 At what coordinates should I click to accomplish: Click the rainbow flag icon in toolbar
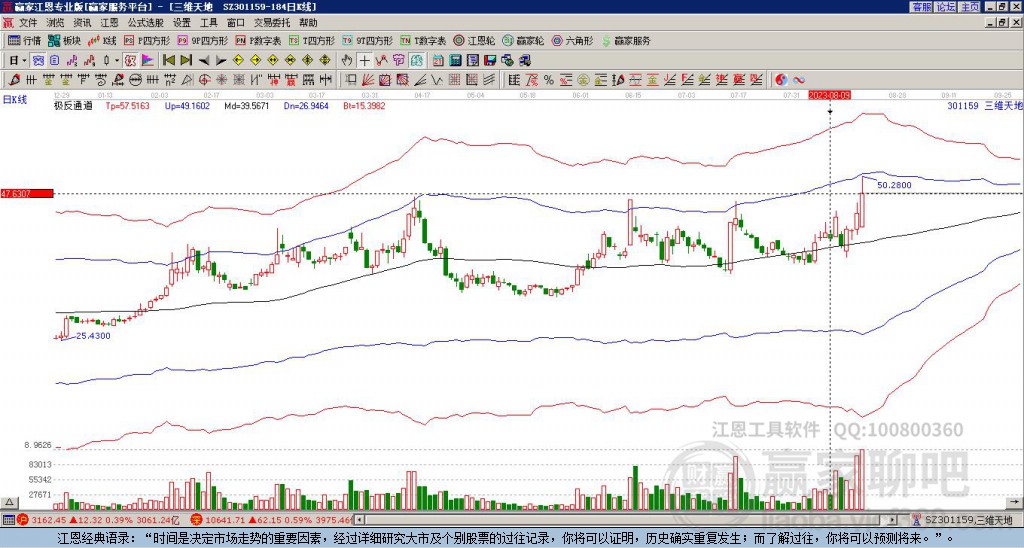pos(148,60)
